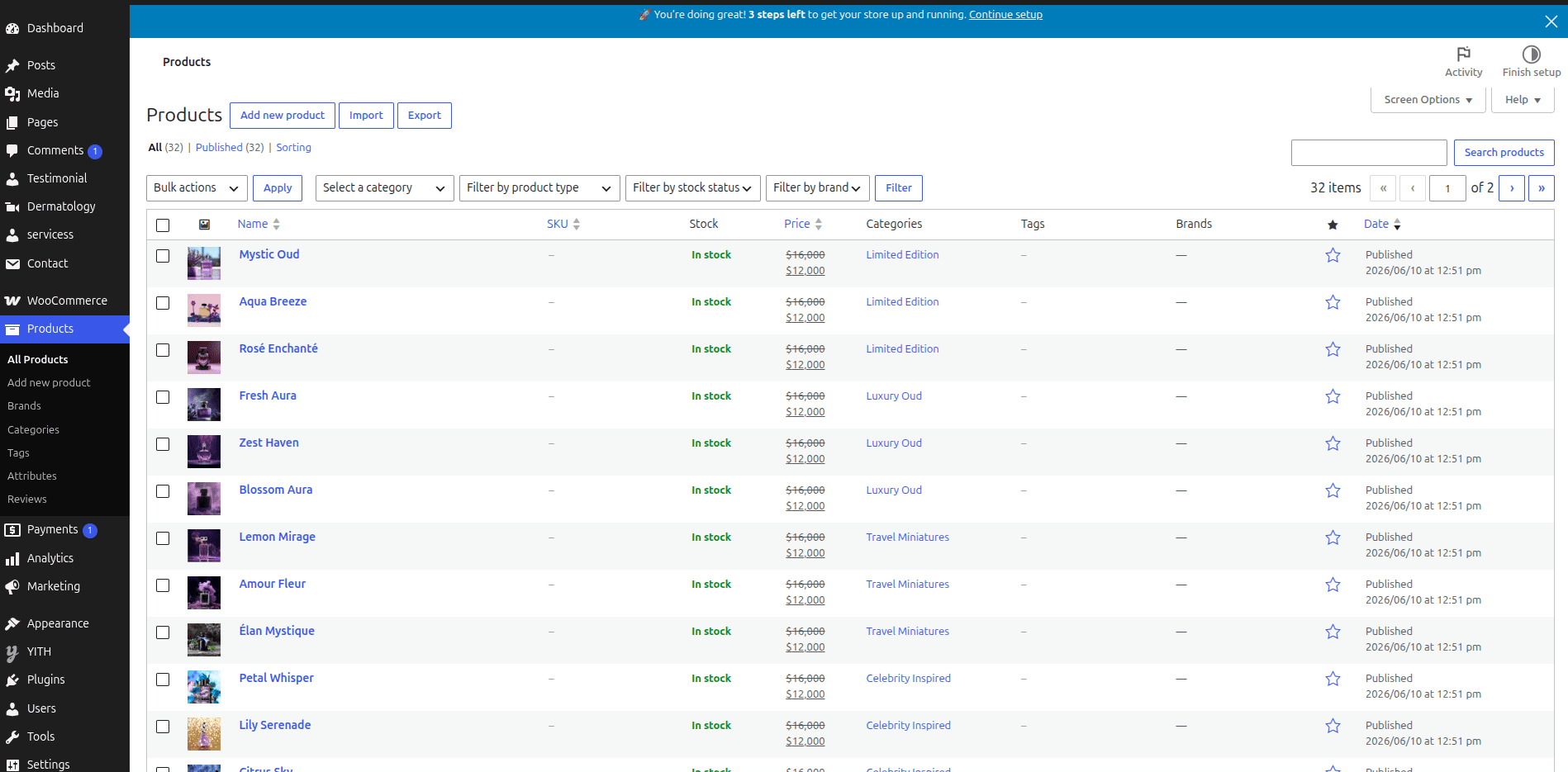Click the Users icon in sidebar
Screen dimensions: 1568x772
click(12, 708)
